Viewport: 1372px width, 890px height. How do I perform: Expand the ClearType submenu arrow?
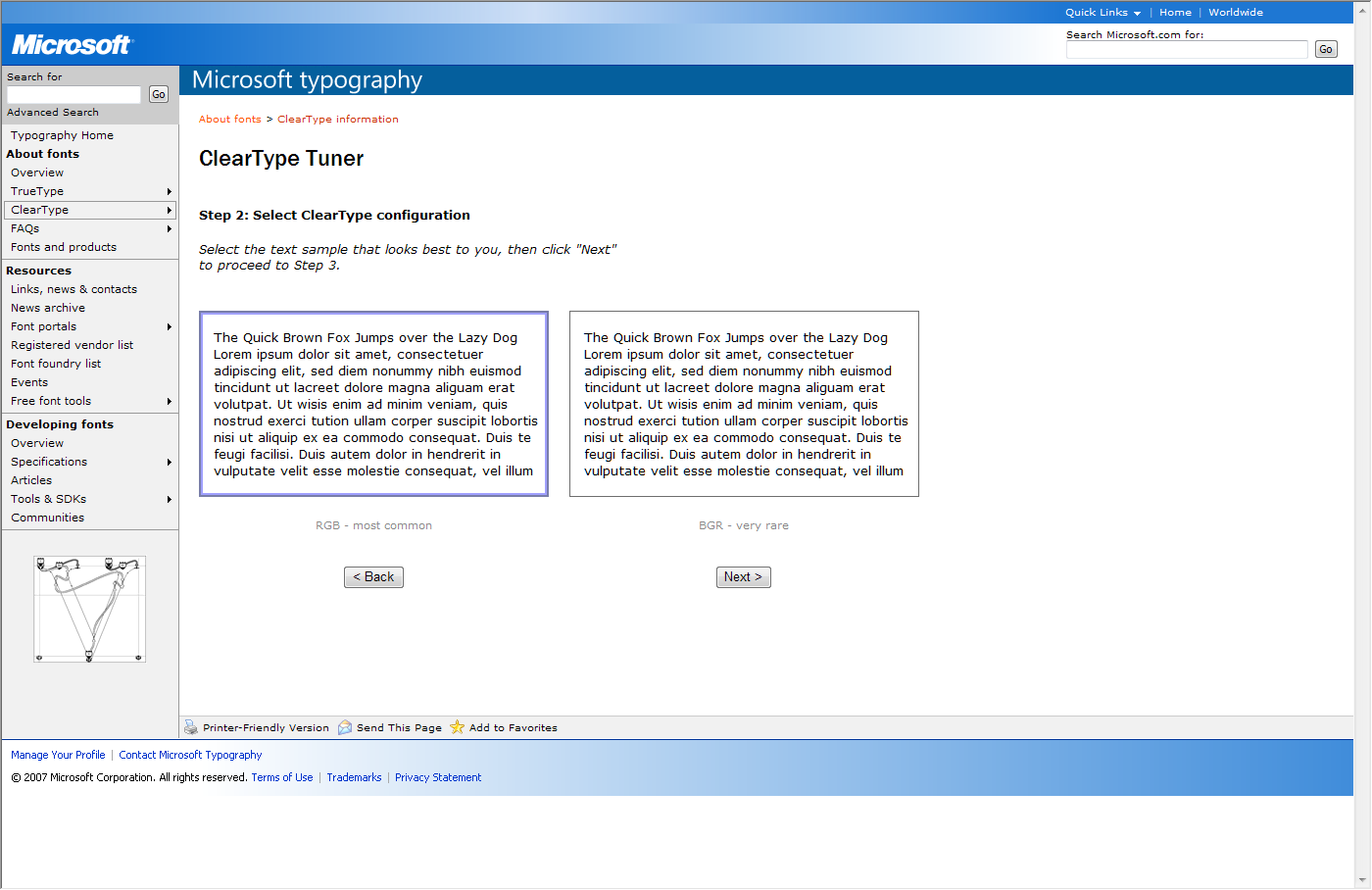(170, 211)
